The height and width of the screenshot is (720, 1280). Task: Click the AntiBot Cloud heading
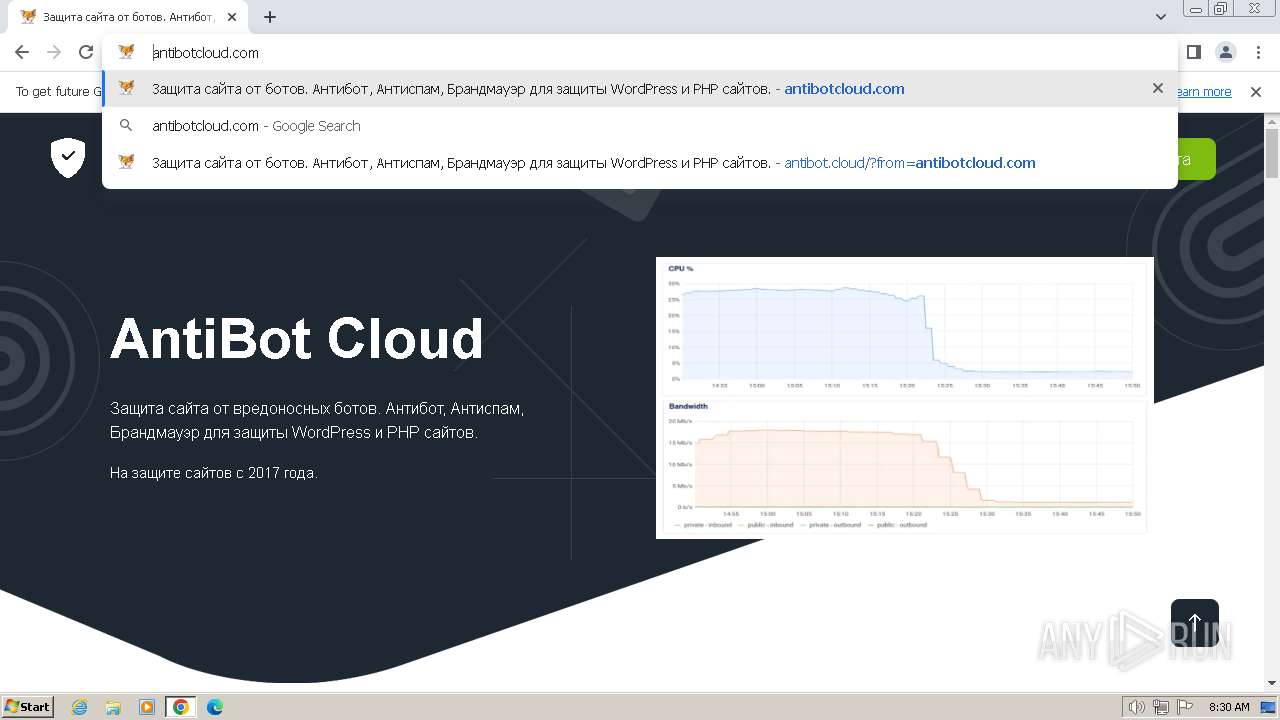click(x=297, y=339)
